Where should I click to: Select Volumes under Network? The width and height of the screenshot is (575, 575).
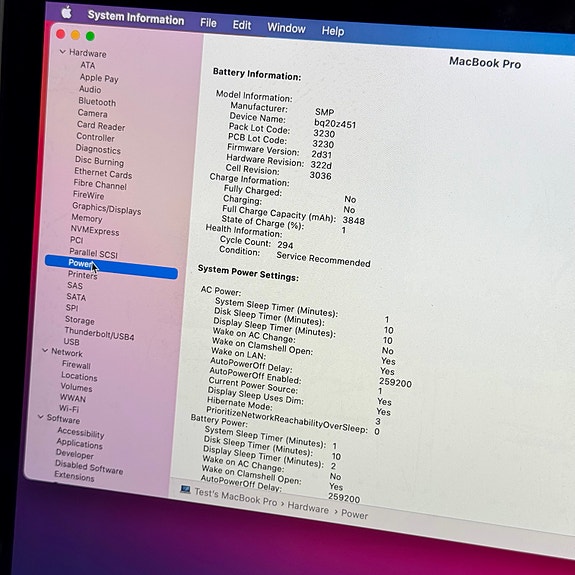click(76, 387)
